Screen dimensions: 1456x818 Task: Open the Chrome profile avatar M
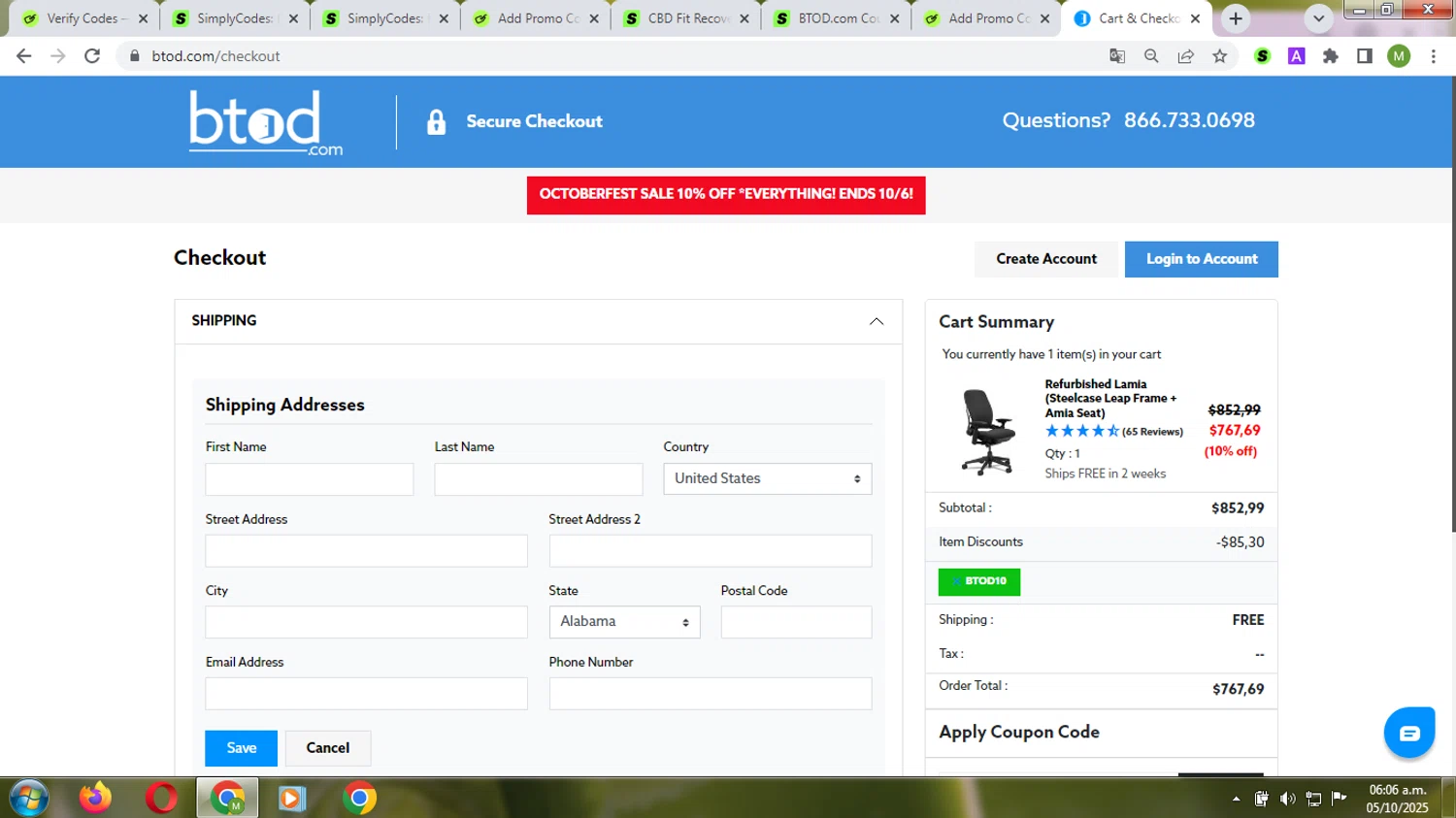(x=1399, y=56)
